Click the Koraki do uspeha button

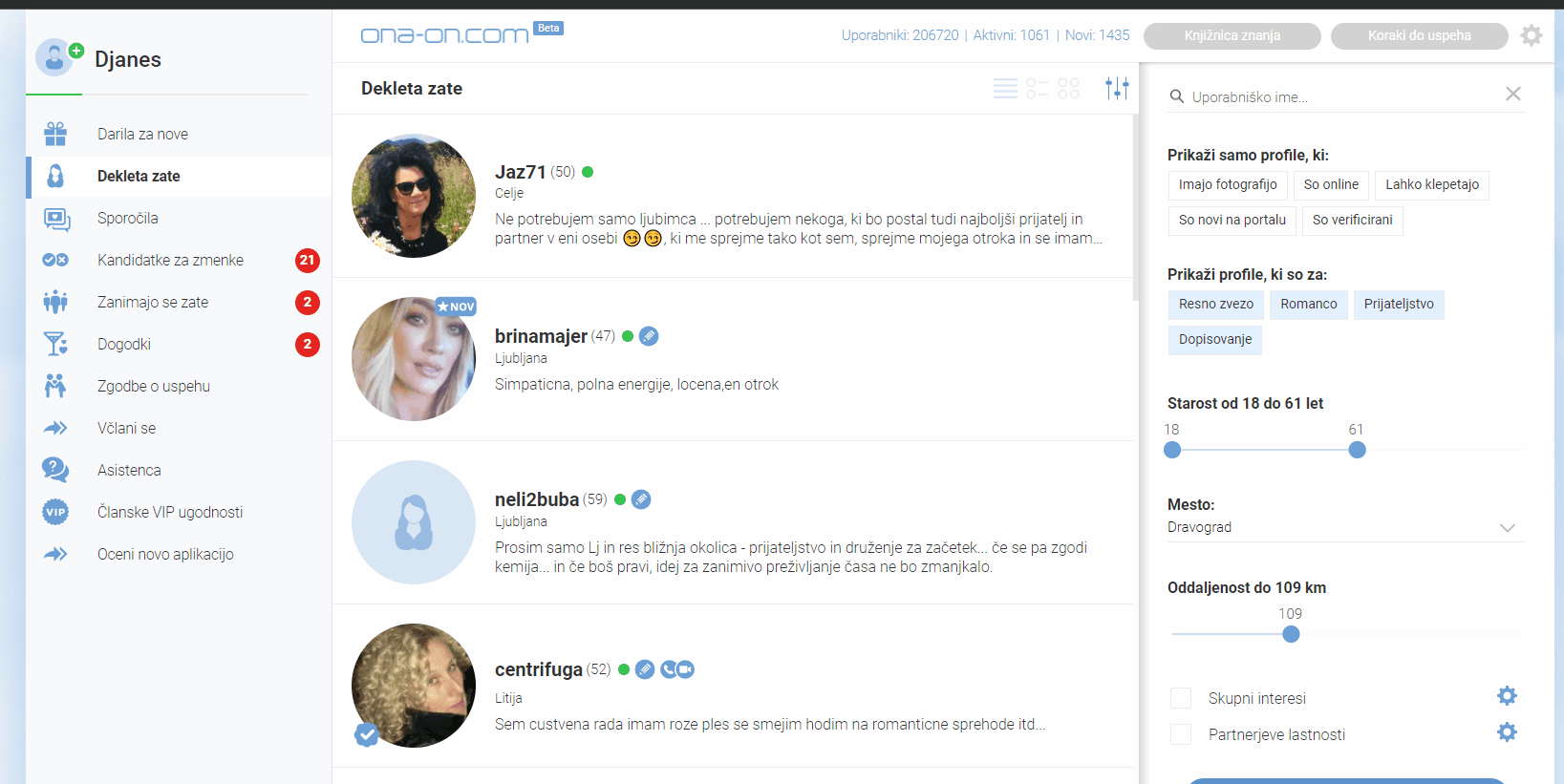(1419, 35)
